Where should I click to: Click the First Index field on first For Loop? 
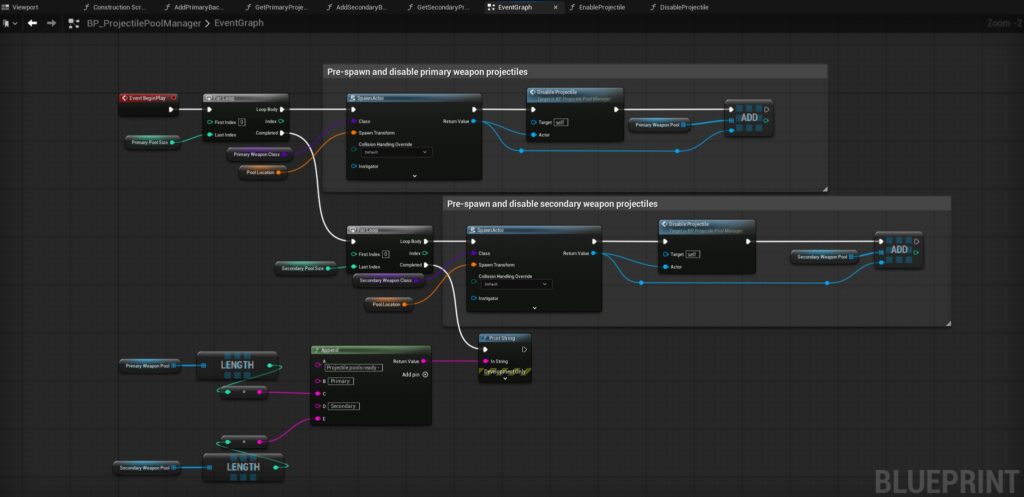(x=243, y=122)
